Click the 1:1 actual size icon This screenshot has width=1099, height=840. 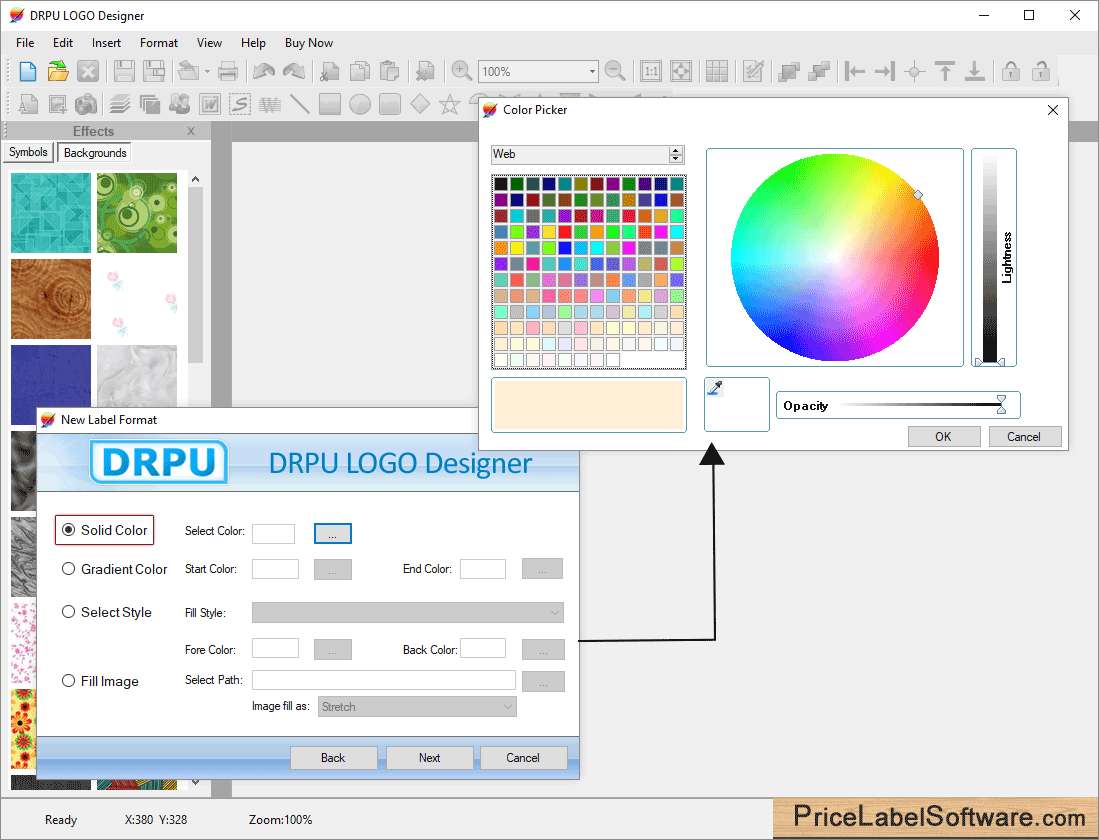pos(651,72)
